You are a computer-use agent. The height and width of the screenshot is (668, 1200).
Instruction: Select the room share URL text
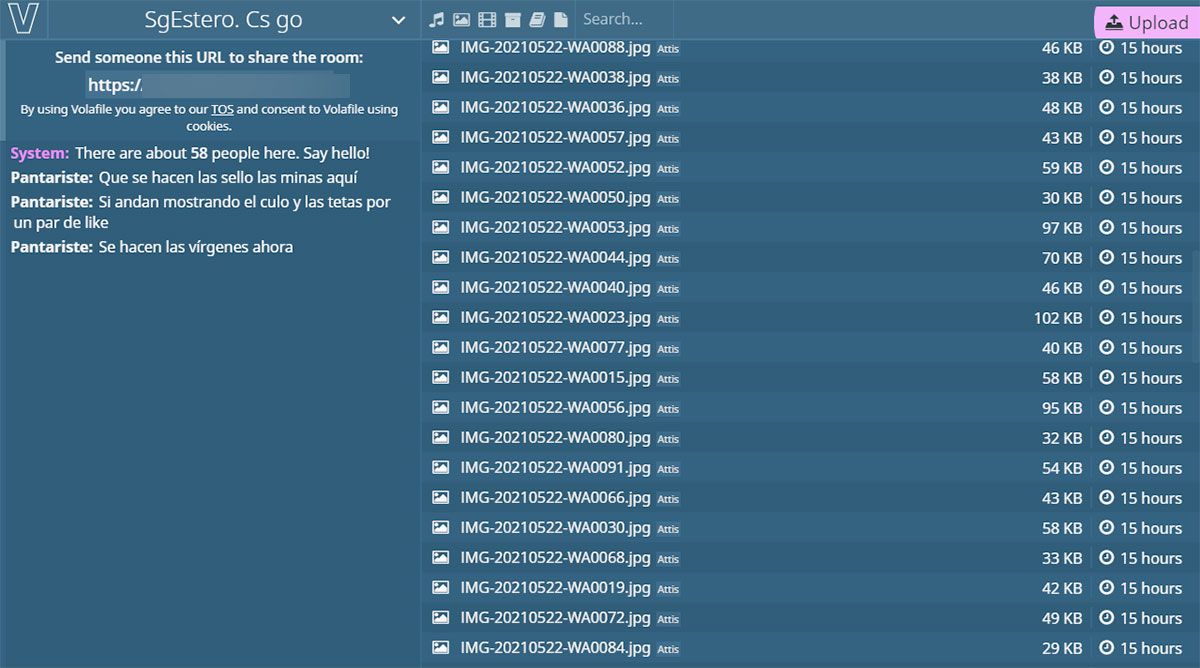218,85
